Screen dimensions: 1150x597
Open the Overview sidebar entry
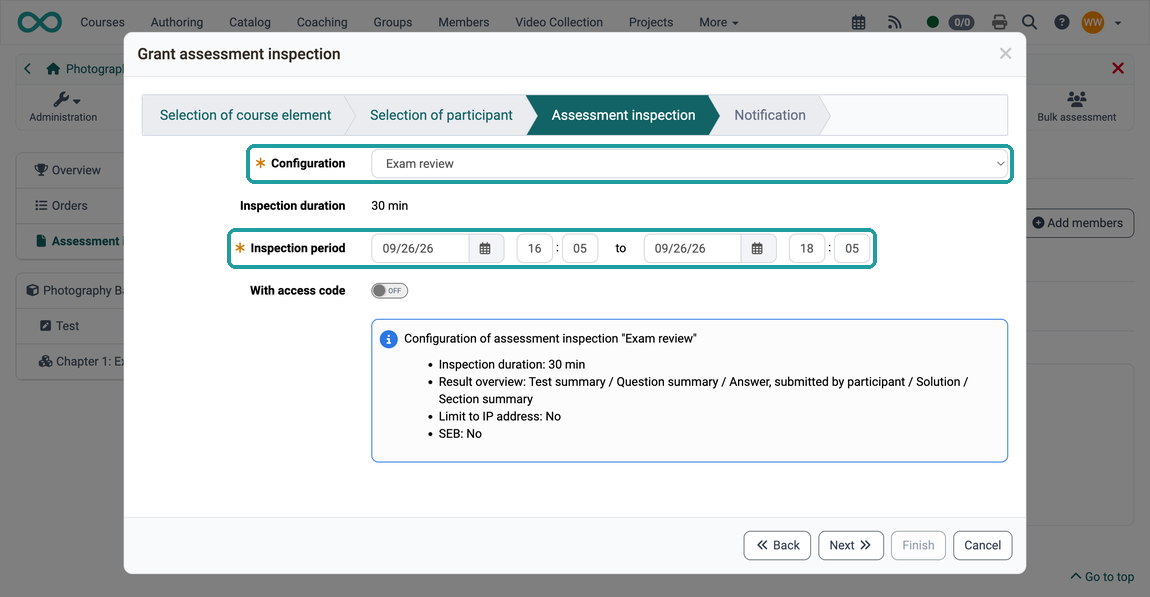pos(70,170)
